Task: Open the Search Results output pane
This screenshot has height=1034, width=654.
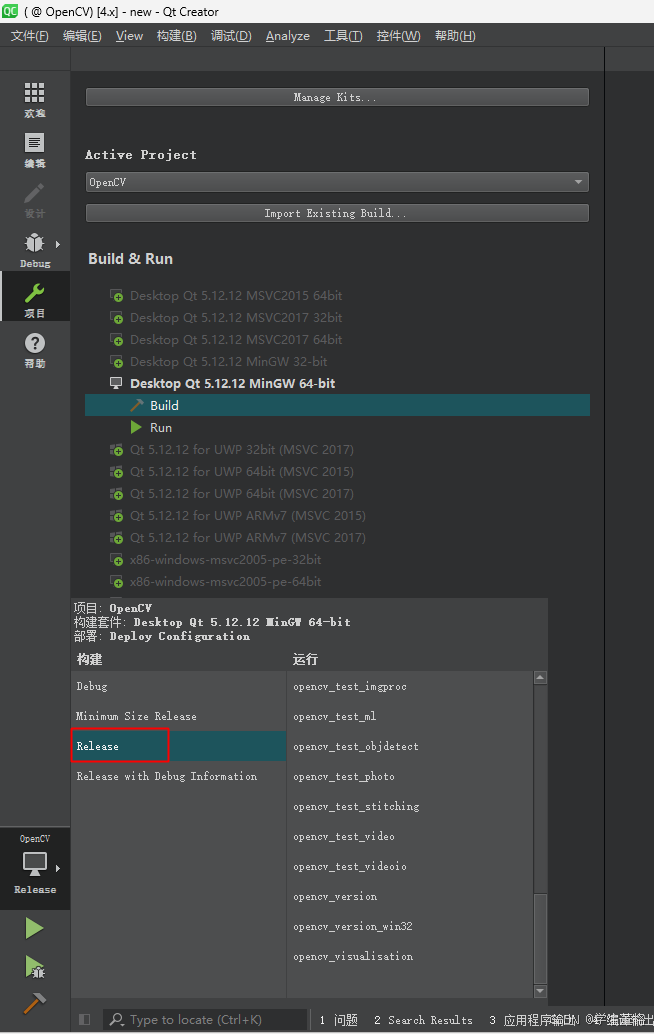Action: coord(423,1019)
